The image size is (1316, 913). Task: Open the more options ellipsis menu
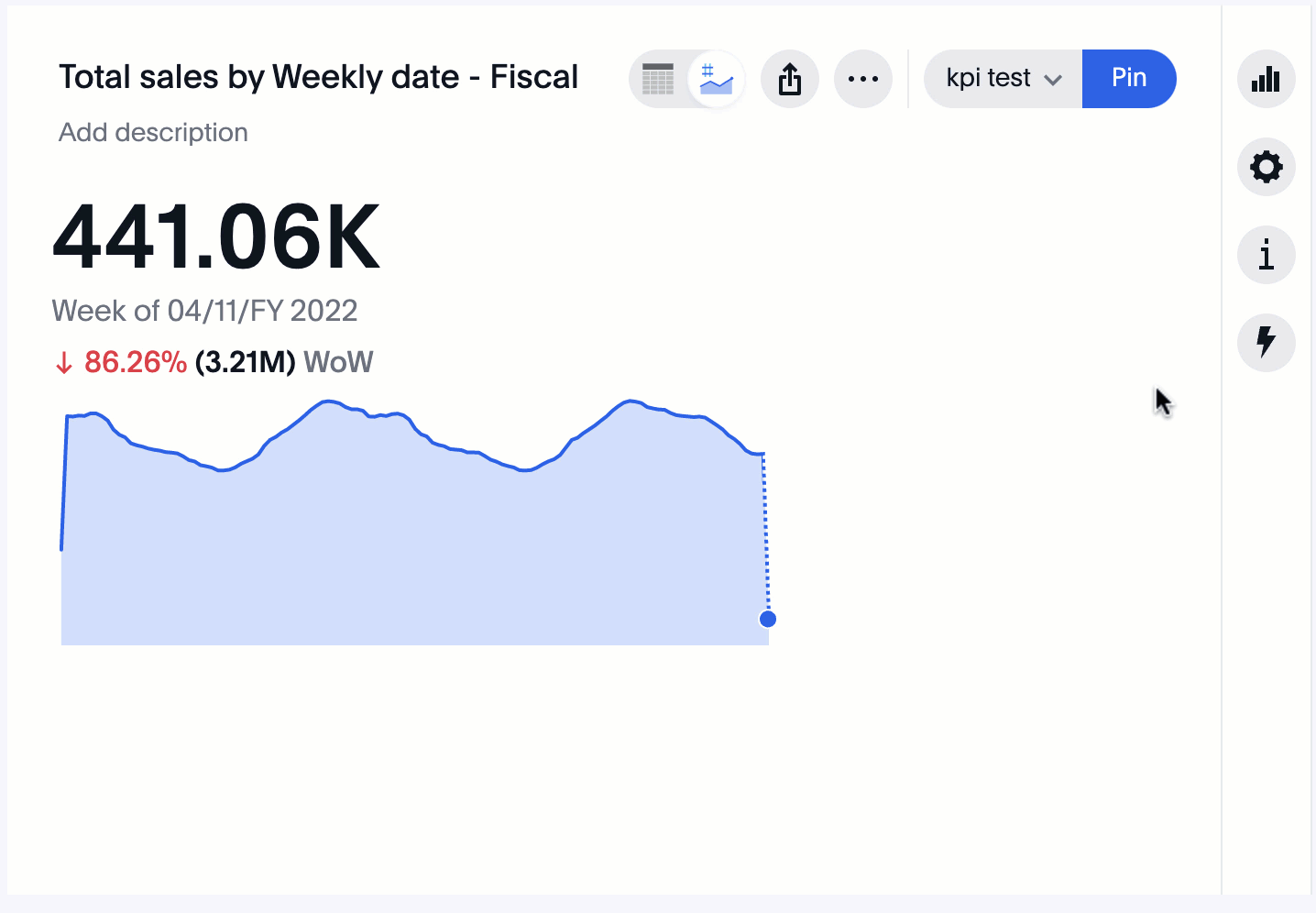point(862,79)
